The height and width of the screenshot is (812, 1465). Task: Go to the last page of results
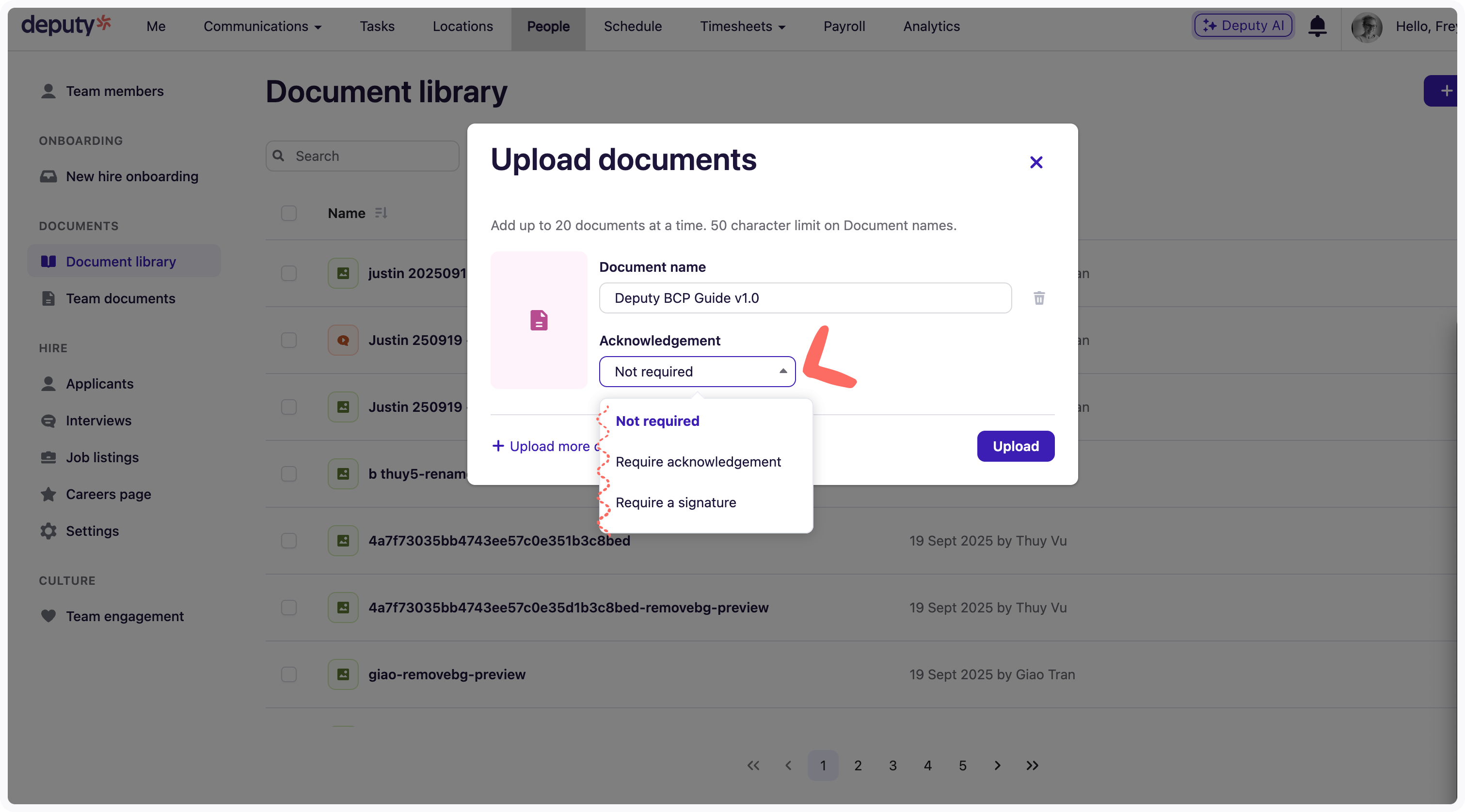pos(1032,765)
